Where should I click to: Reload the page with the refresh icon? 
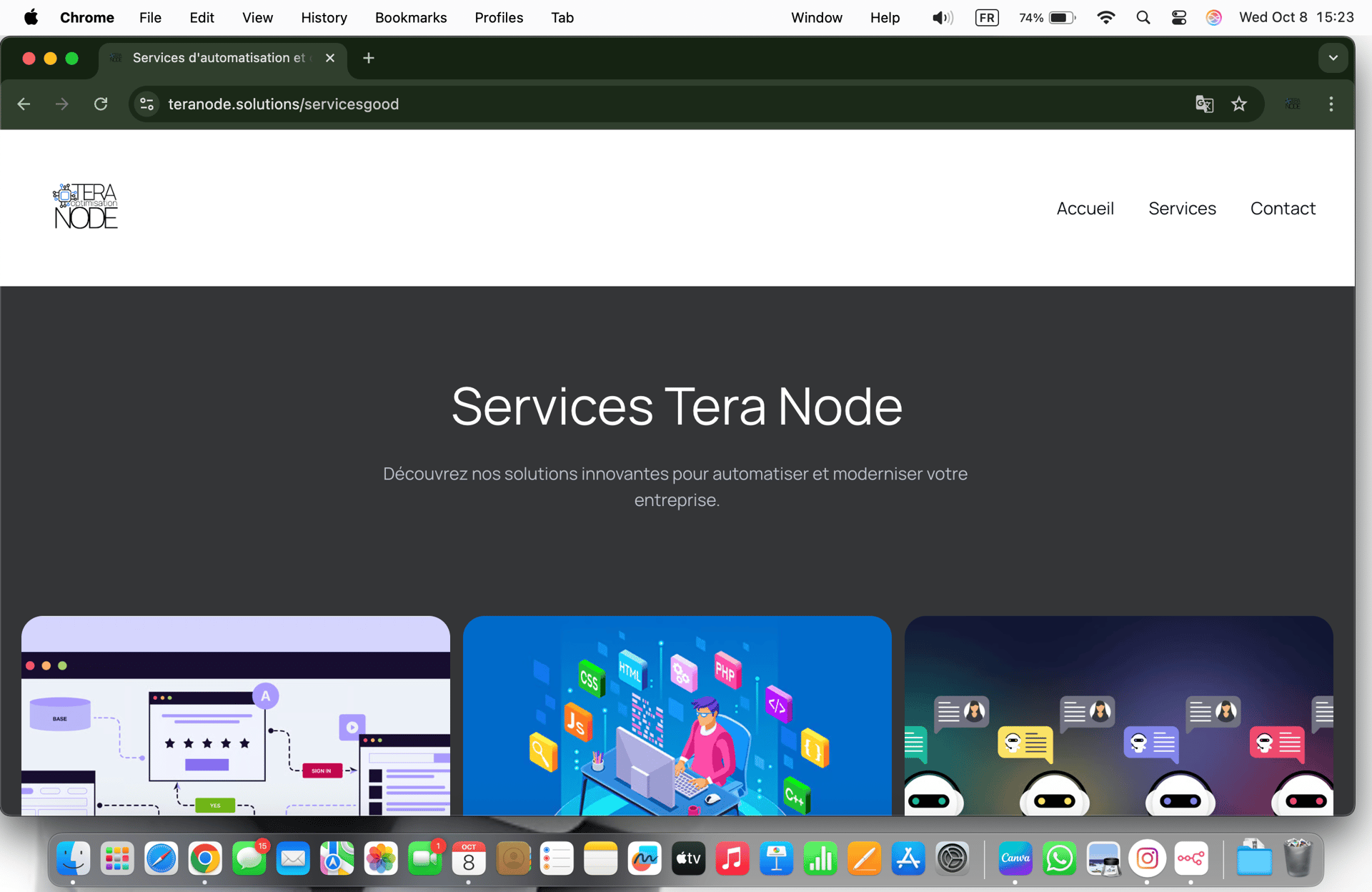pyautogui.click(x=101, y=104)
